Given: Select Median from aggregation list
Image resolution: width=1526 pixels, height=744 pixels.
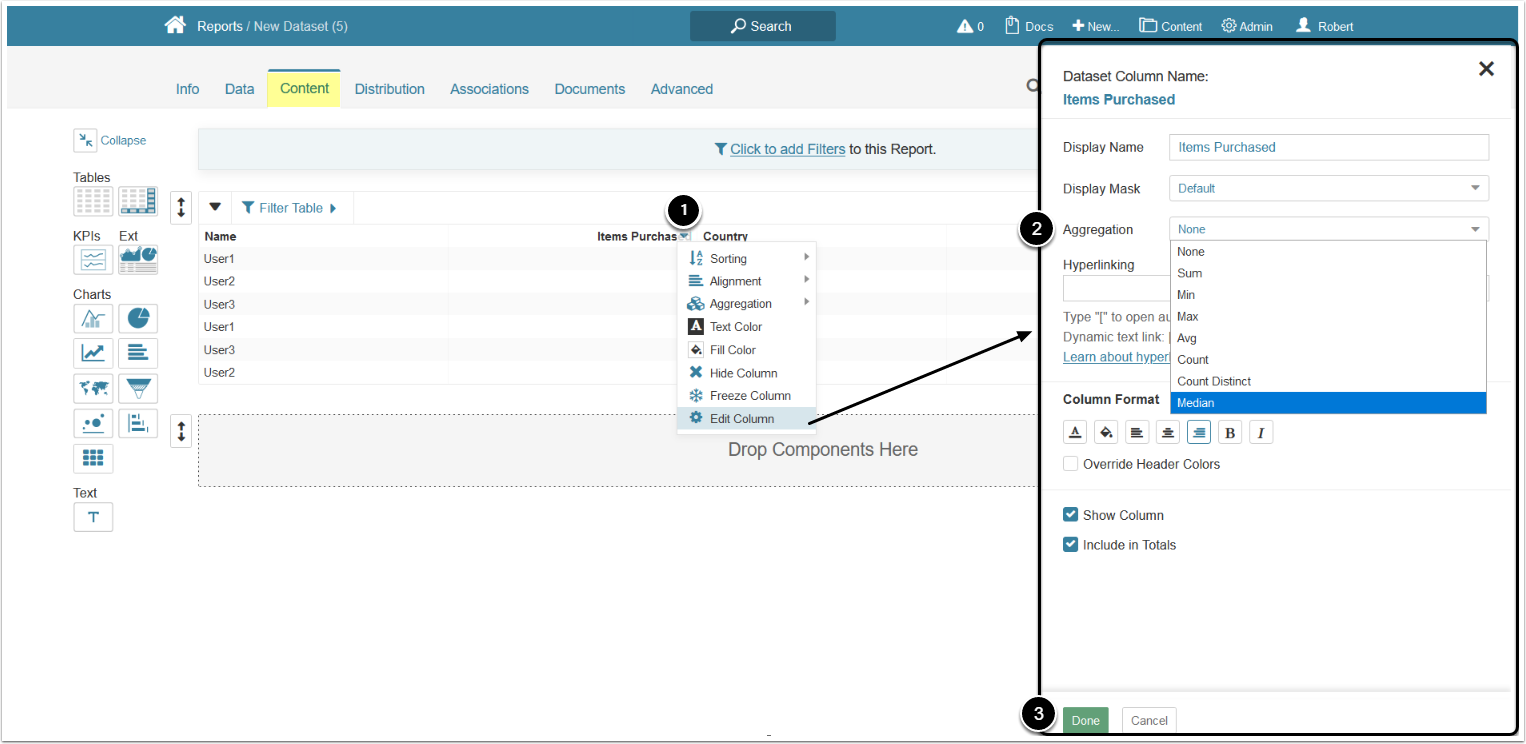Looking at the screenshot, I should point(1328,403).
